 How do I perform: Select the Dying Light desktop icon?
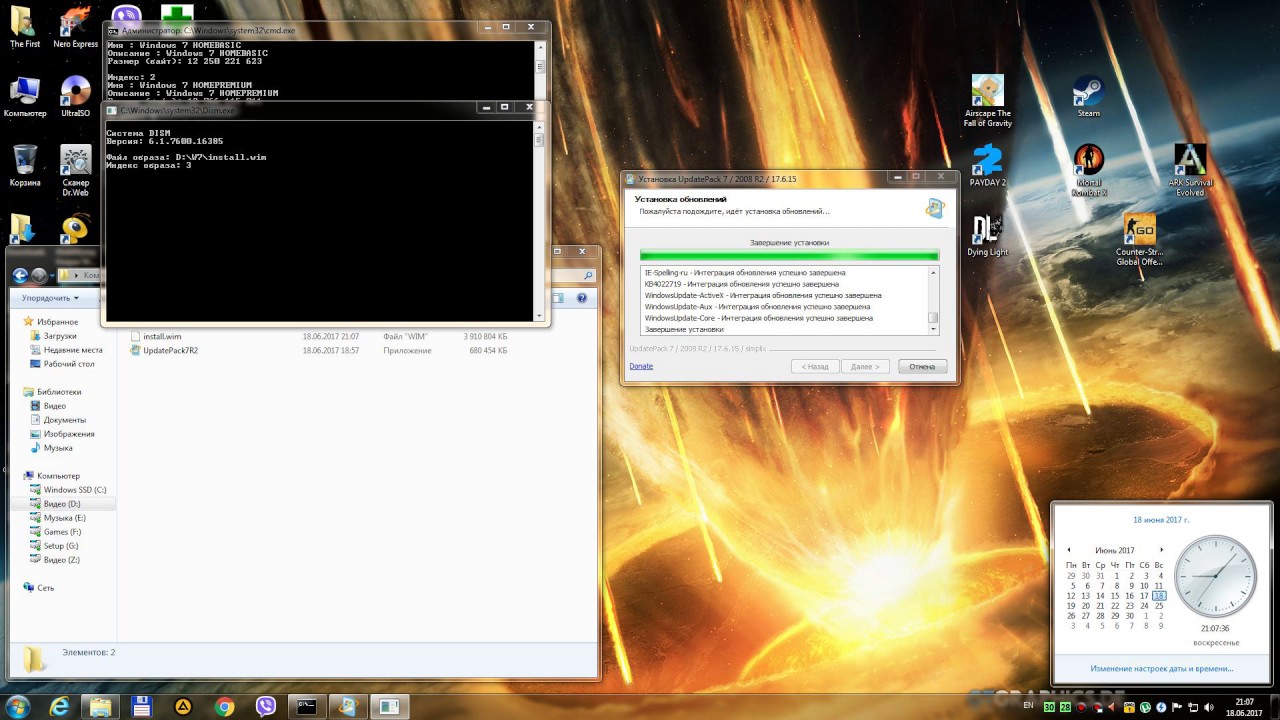[988, 235]
